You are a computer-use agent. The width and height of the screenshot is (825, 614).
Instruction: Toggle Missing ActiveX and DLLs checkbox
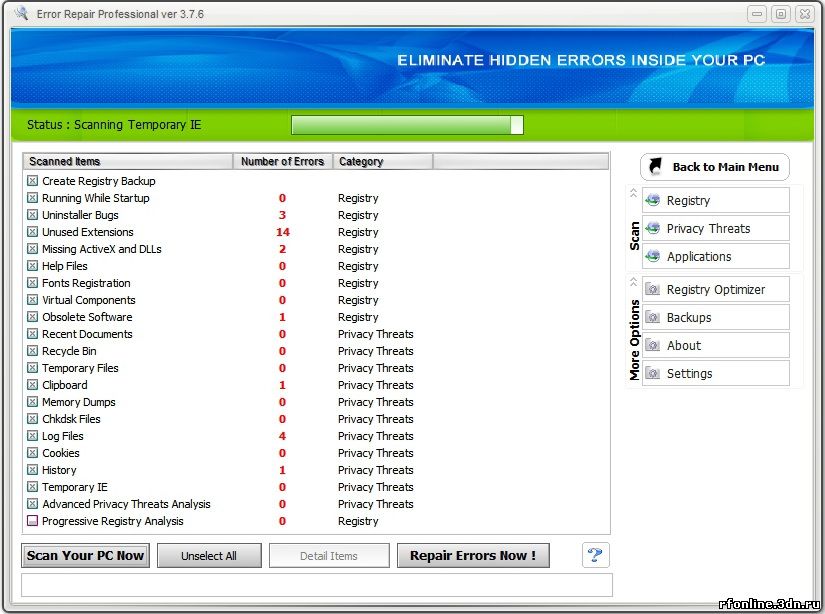(33, 249)
